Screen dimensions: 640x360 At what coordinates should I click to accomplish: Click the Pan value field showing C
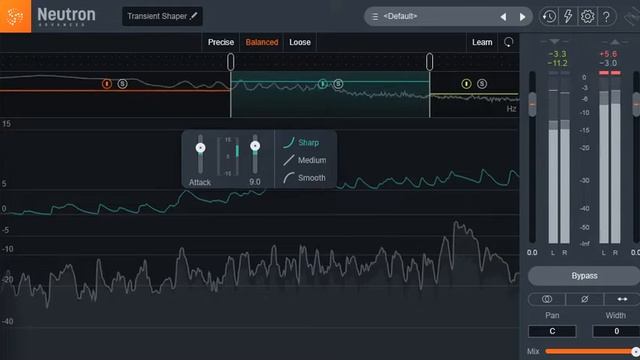click(x=552, y=331)
